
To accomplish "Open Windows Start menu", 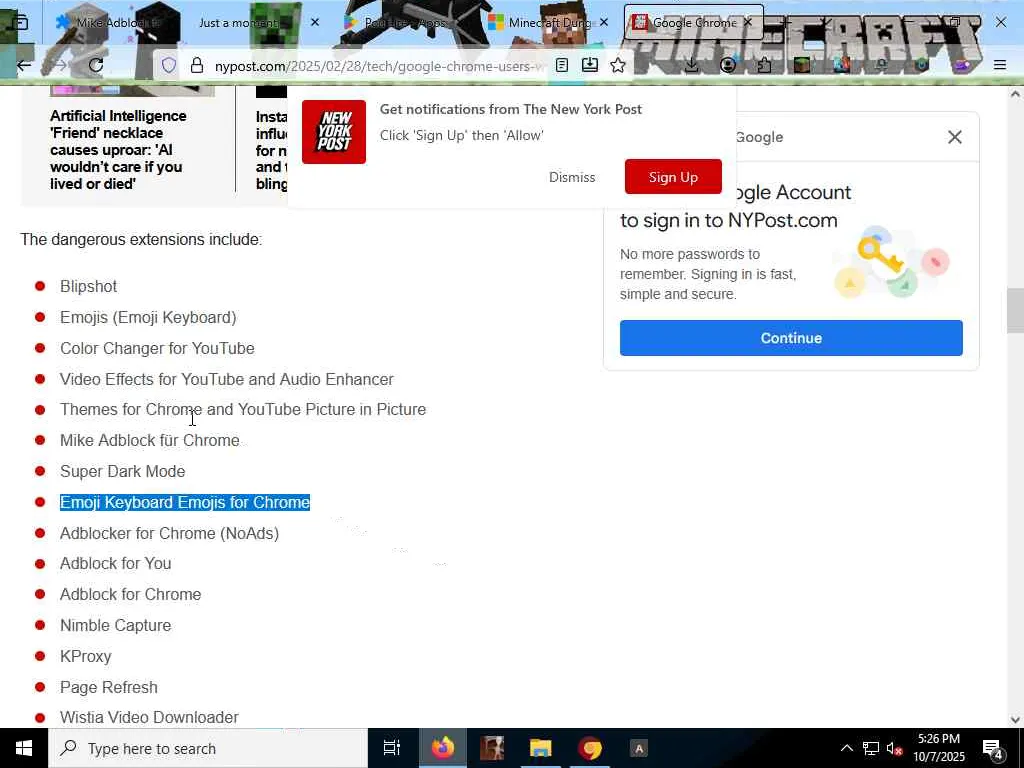I will point(24,748).
